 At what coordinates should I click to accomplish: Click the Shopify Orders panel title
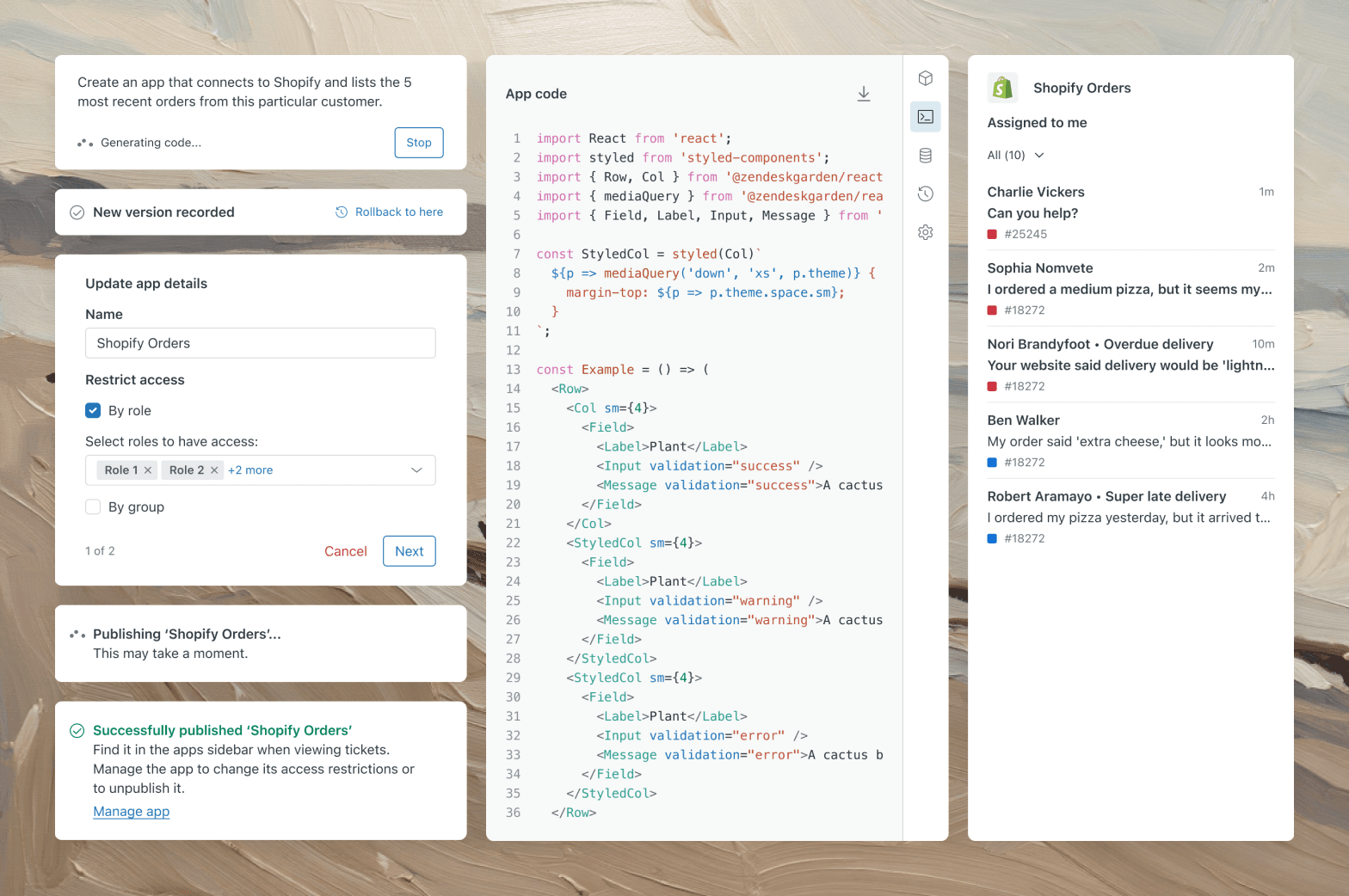tap(1081, 88)
